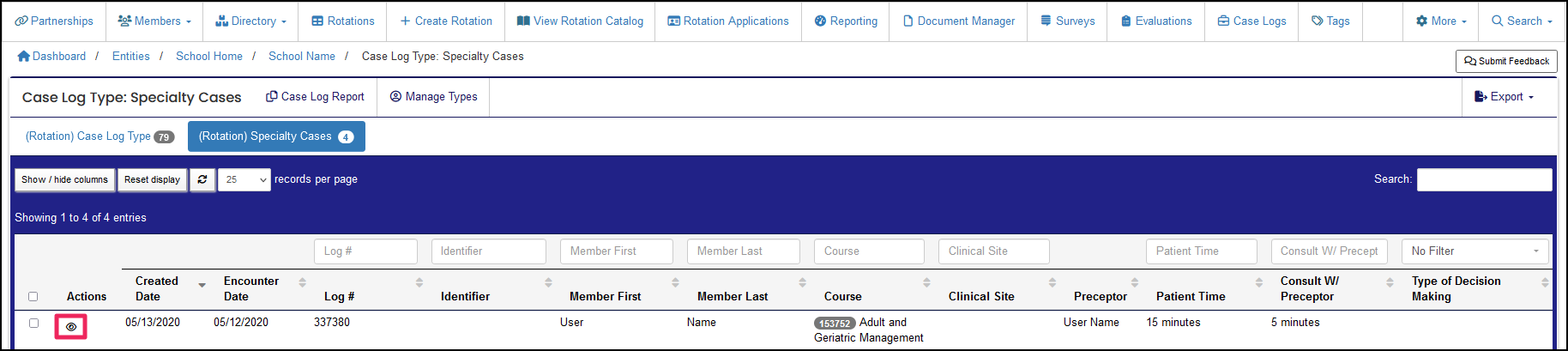Screen dimensions: 1568x351
Task: Click the table Search input field
Action: [x=1484, y=179]
